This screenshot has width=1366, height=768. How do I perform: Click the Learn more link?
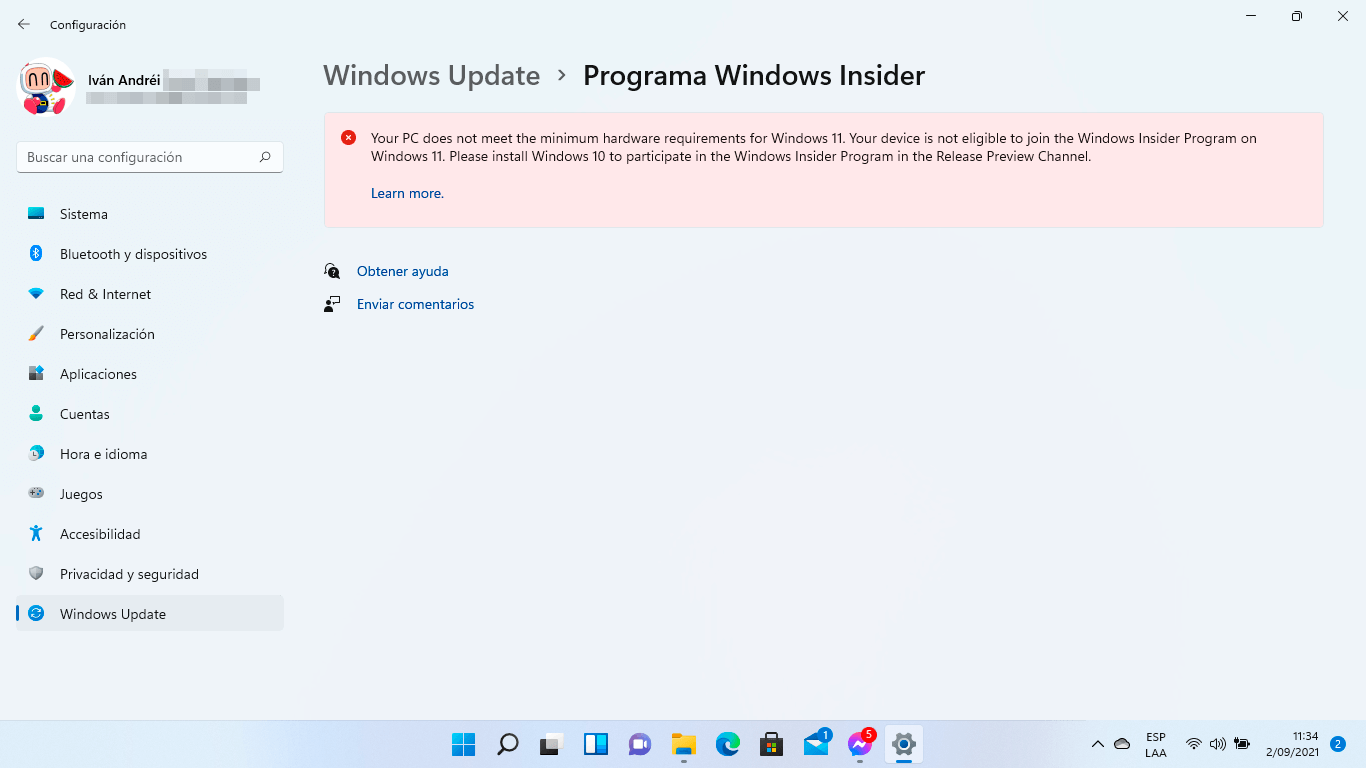tap(407, 193)
